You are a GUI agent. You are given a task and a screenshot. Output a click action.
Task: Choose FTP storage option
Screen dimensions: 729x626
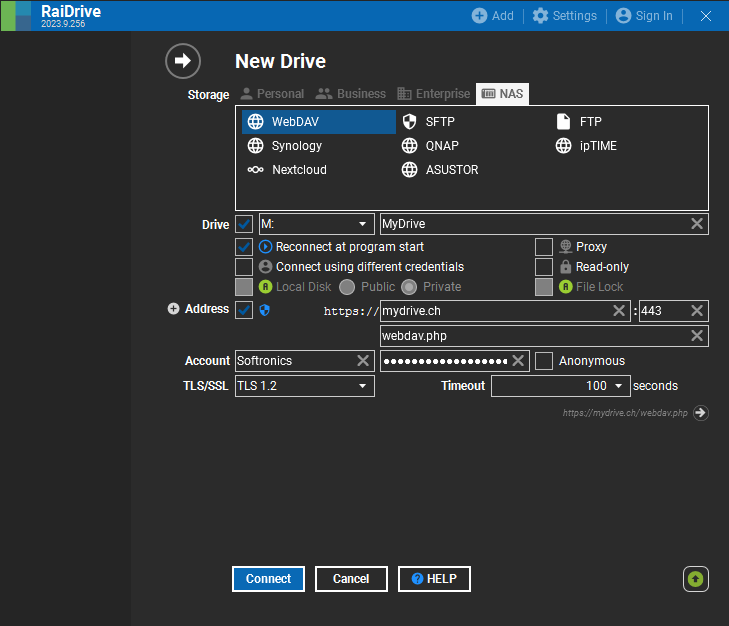(x=579, y=122)
